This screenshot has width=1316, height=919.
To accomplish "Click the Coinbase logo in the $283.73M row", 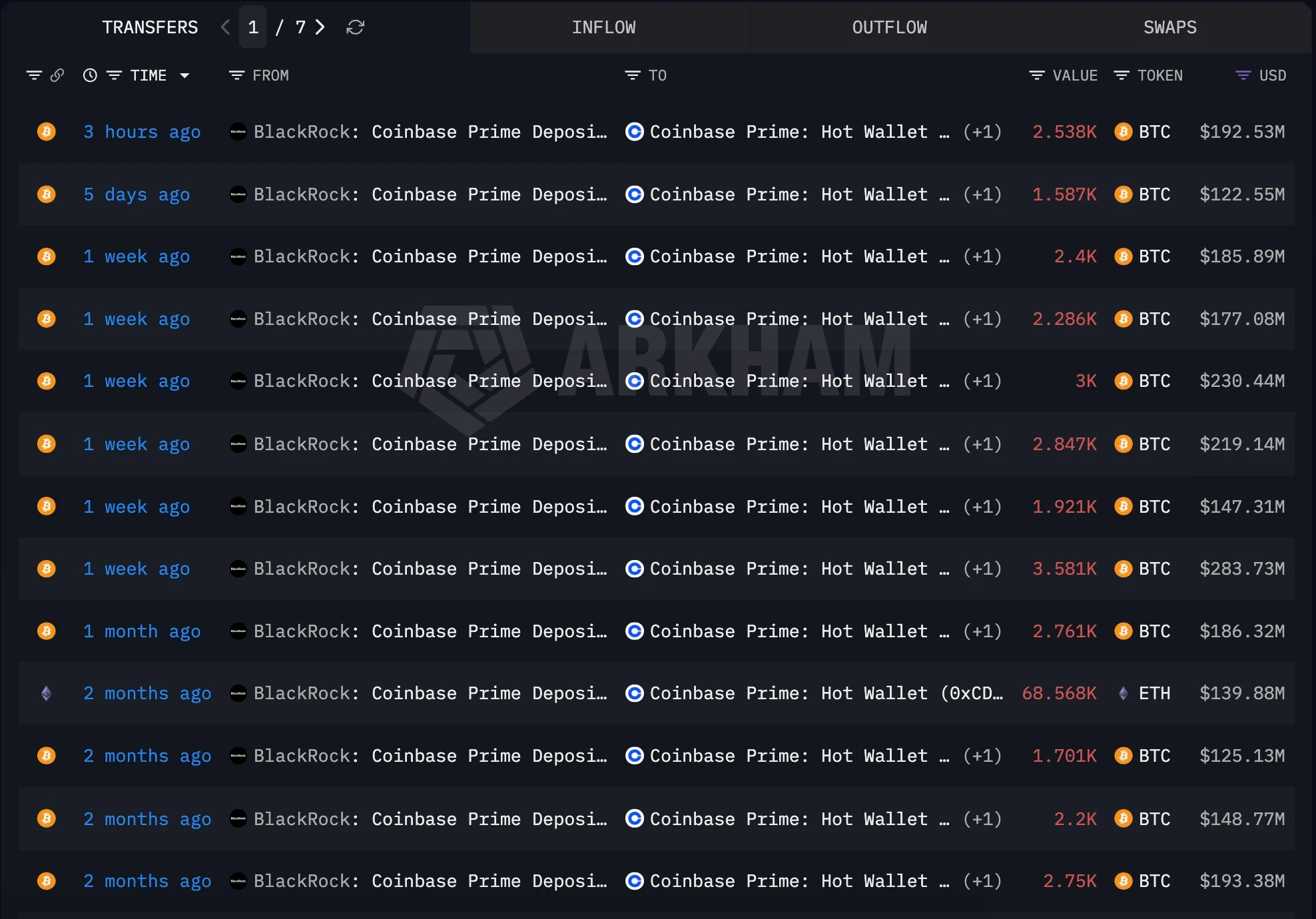I will 635,569.
